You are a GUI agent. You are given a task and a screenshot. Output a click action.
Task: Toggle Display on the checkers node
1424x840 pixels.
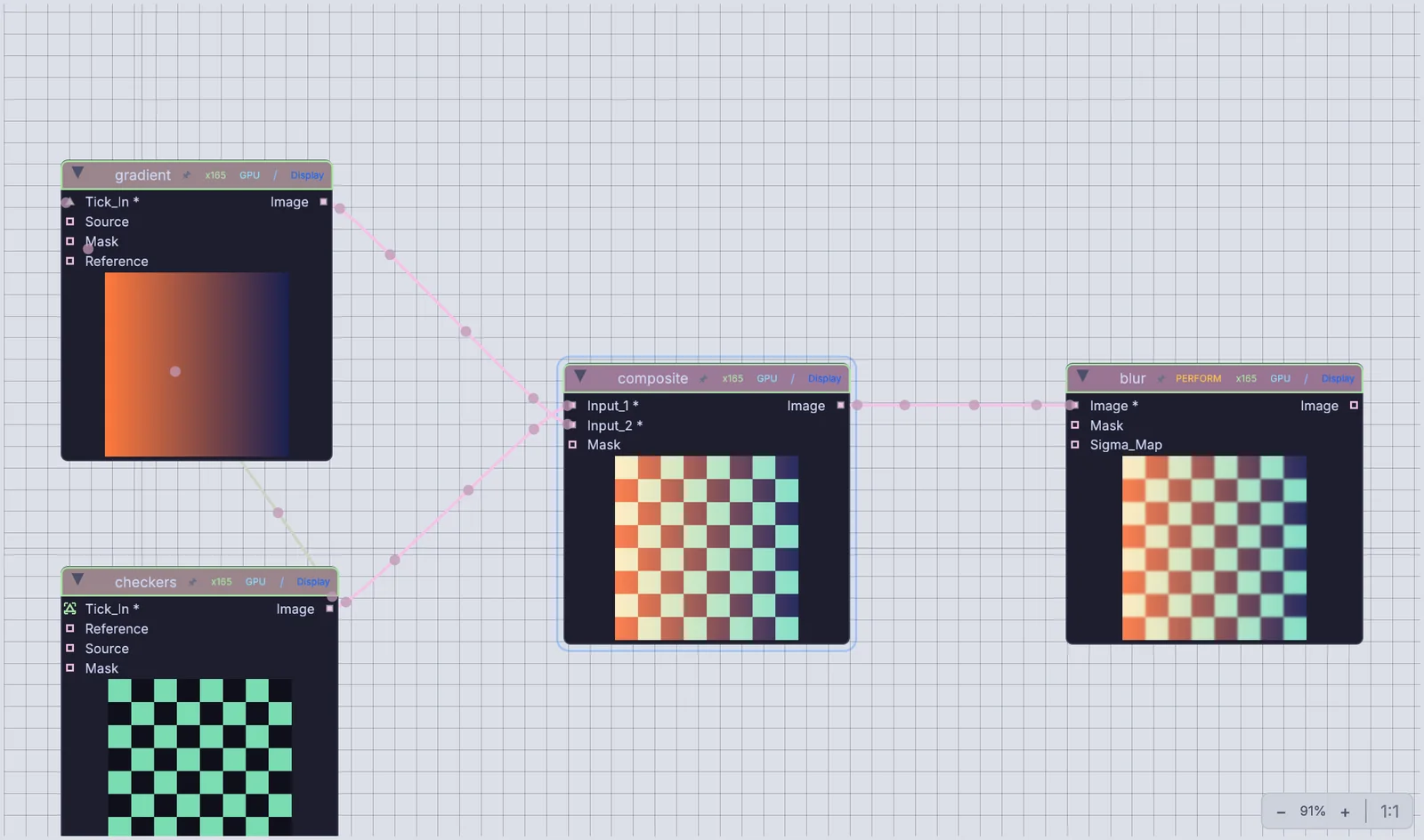313,582
